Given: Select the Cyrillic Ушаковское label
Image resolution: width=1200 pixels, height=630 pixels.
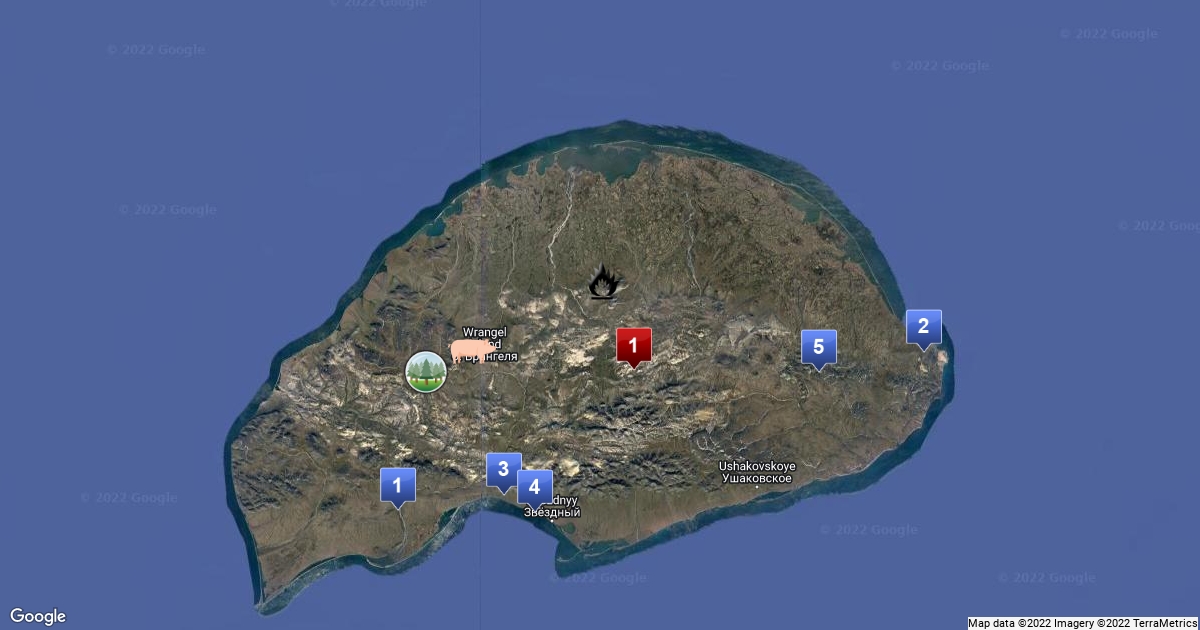Looking at the screenshot, I should 757,479.
